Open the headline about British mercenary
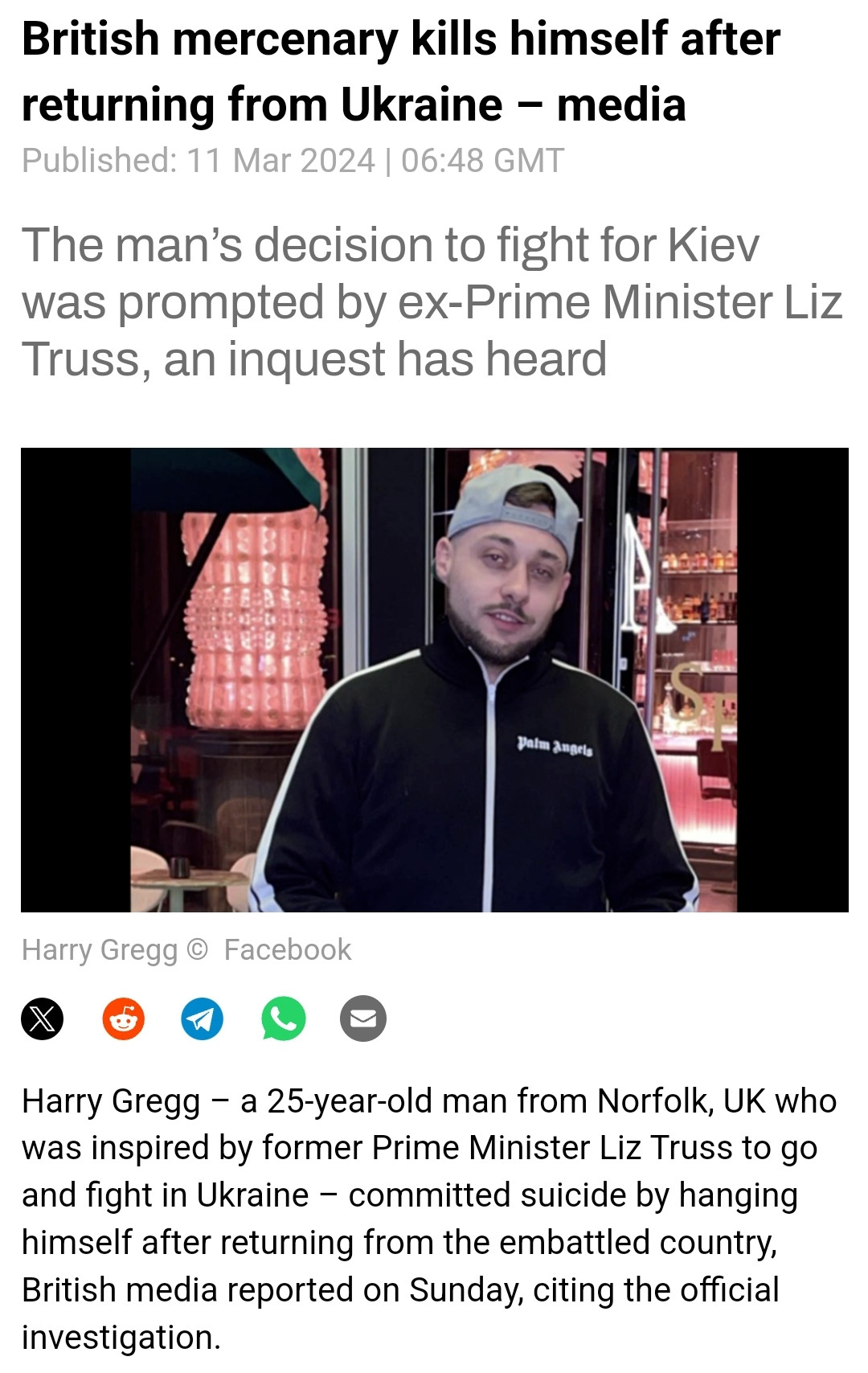This screenshot has height=1373, width=868. pyautogui.click(x=401, y=72)
